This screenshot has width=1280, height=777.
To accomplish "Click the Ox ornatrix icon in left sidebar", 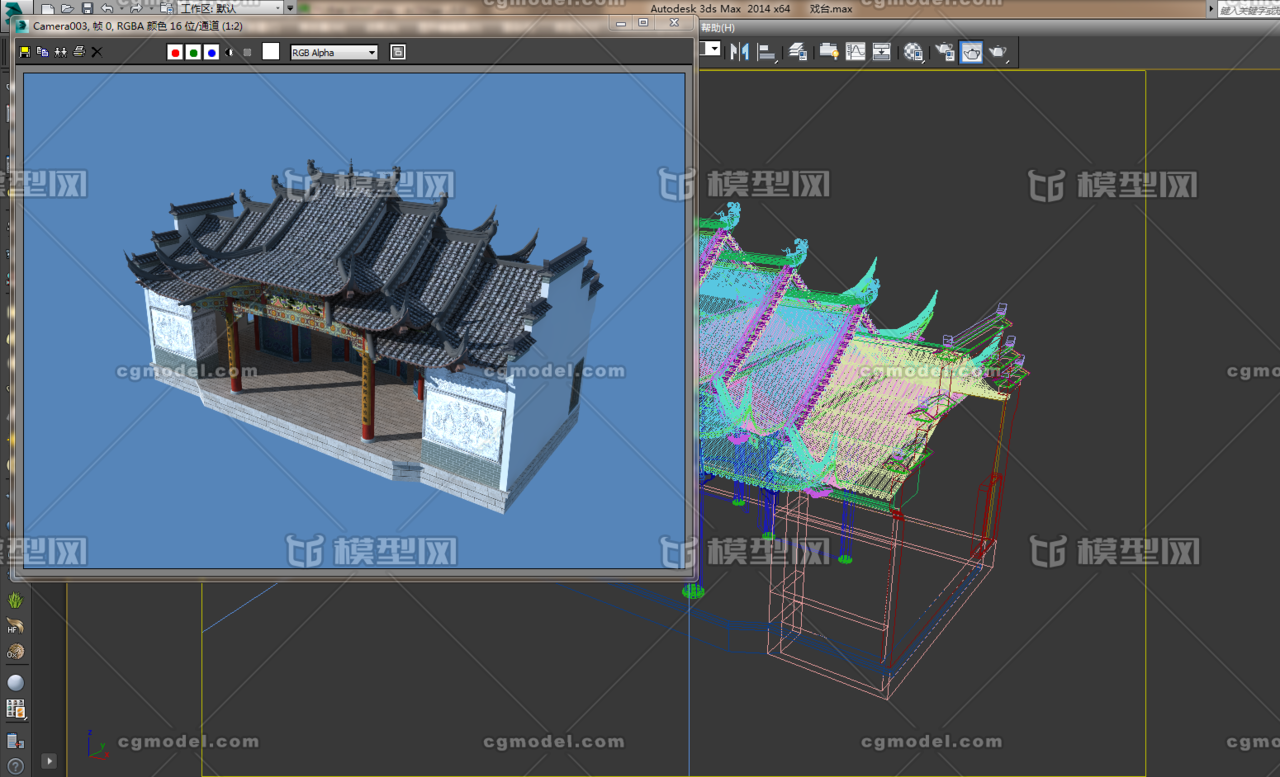I will [15, 652].
